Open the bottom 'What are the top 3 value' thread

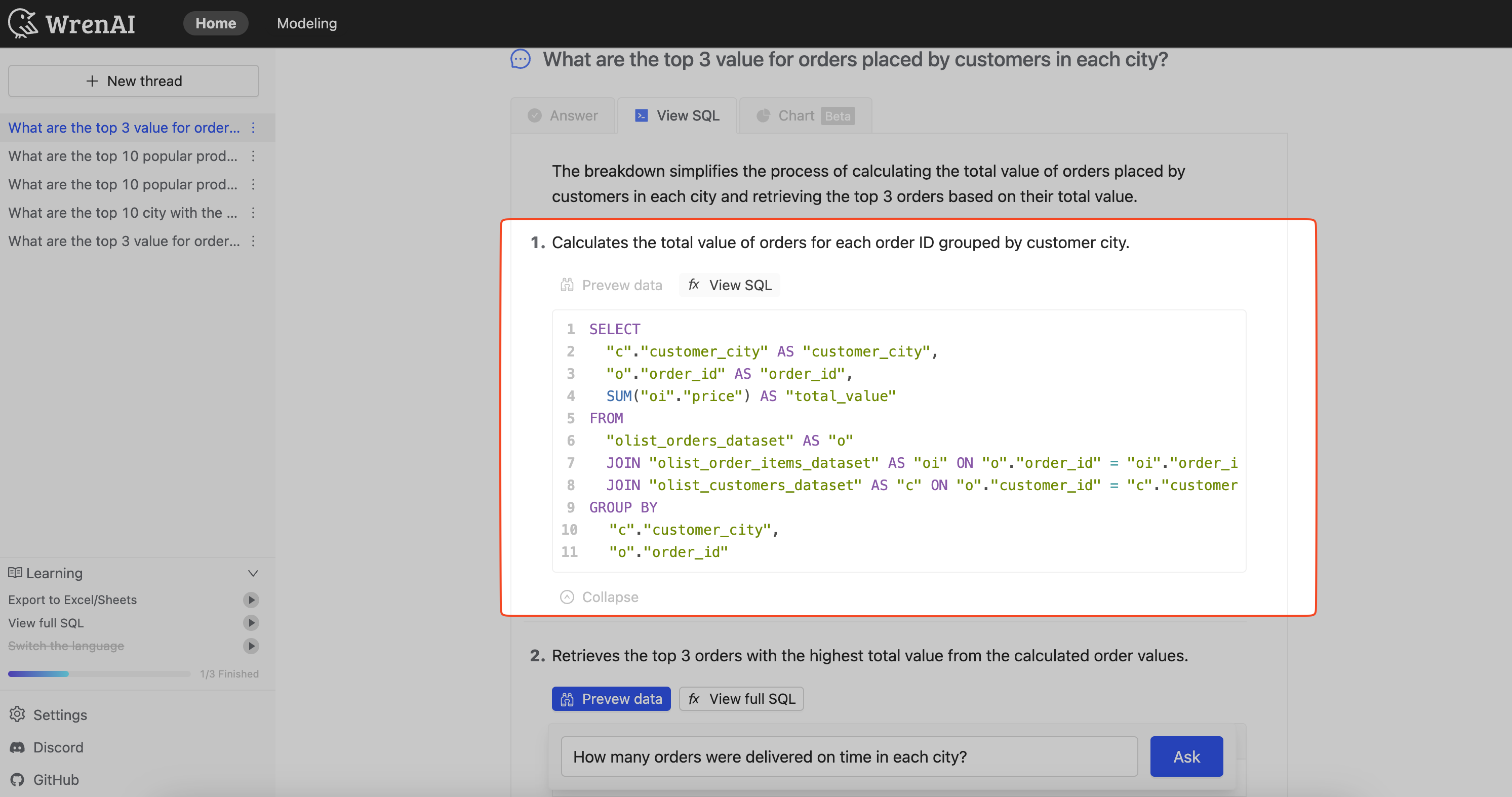124,241
